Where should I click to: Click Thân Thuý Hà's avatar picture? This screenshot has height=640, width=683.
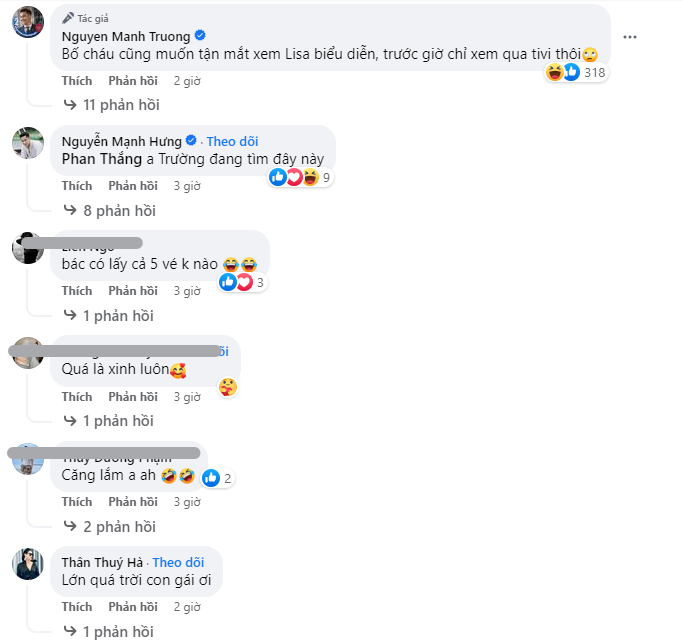[28, 564]
